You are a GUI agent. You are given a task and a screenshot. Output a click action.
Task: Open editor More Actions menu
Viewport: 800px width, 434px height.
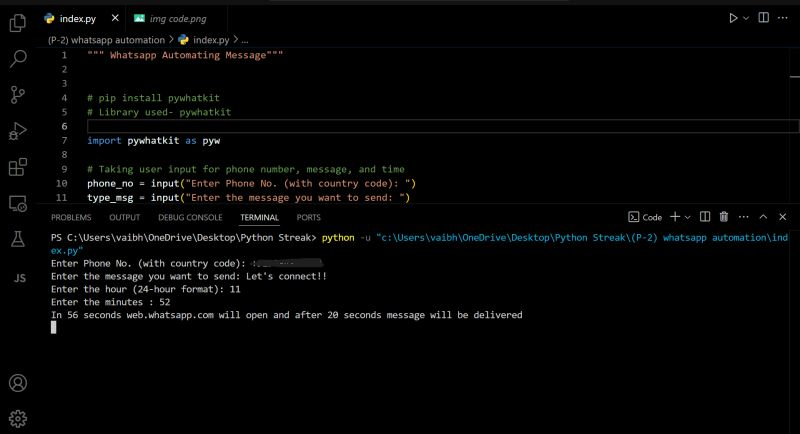click(783, 18)
